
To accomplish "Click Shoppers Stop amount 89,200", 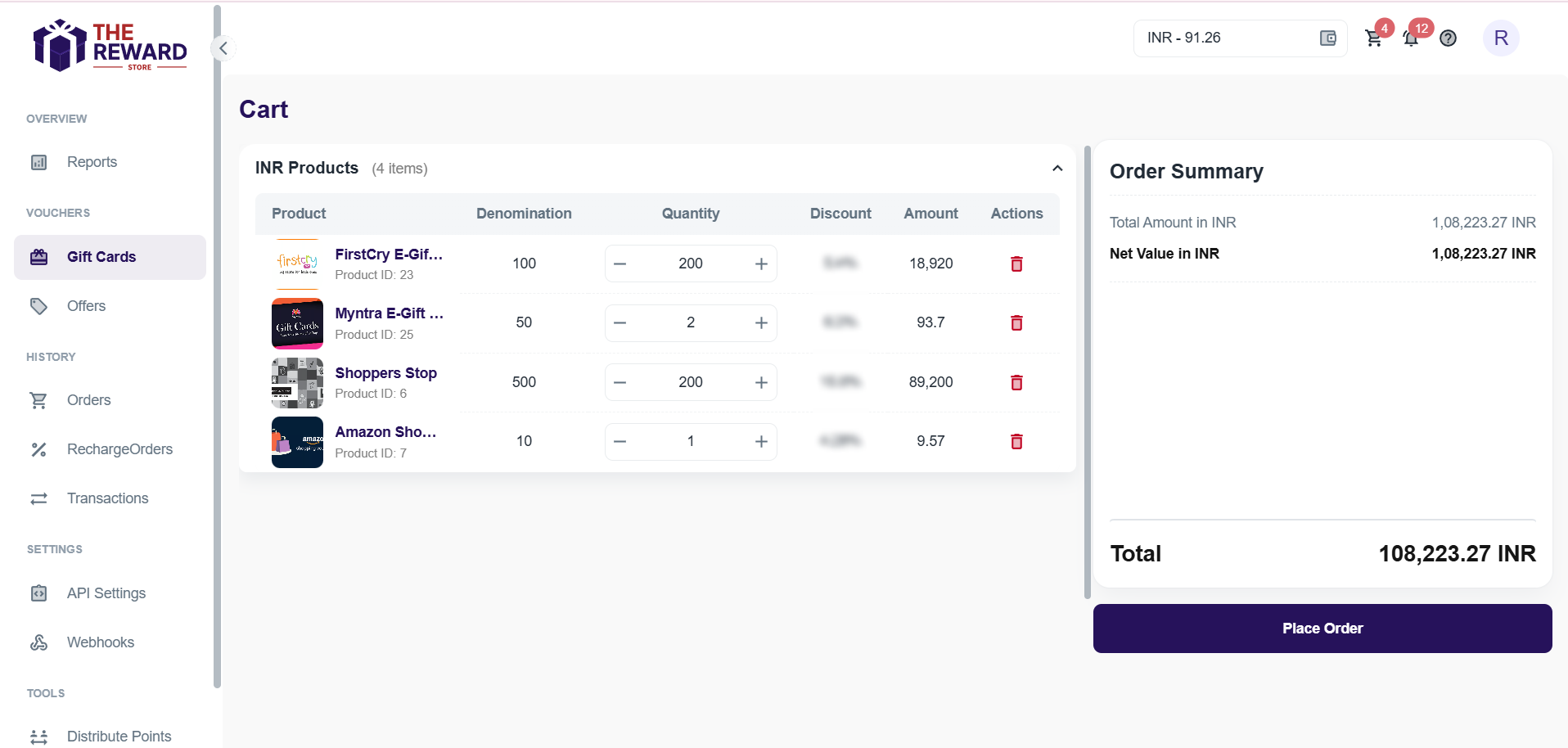I will click(x=930, y=382).
